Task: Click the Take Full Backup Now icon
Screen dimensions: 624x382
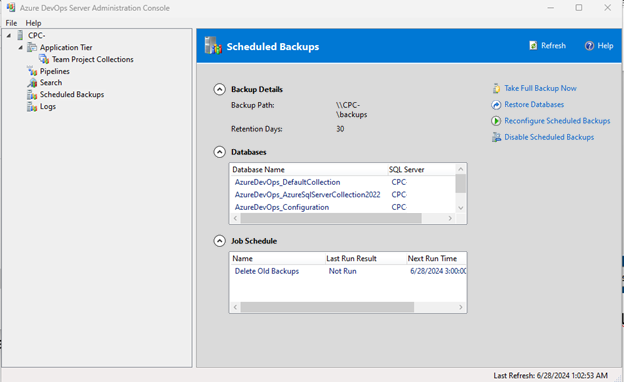Action: click(x=496, y=88)
